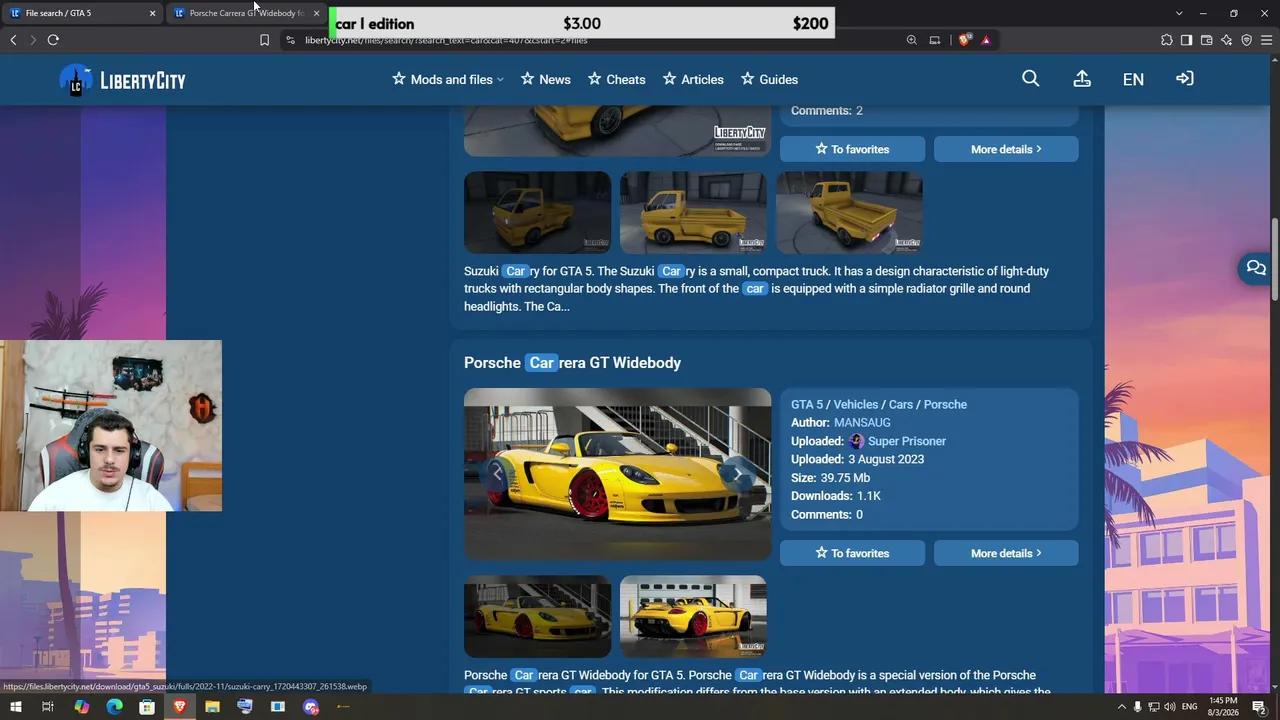Screen dimensions: 1280x720
Task: Launch Microsoft Edge from taskbar
Action: (x=114, y=707)
